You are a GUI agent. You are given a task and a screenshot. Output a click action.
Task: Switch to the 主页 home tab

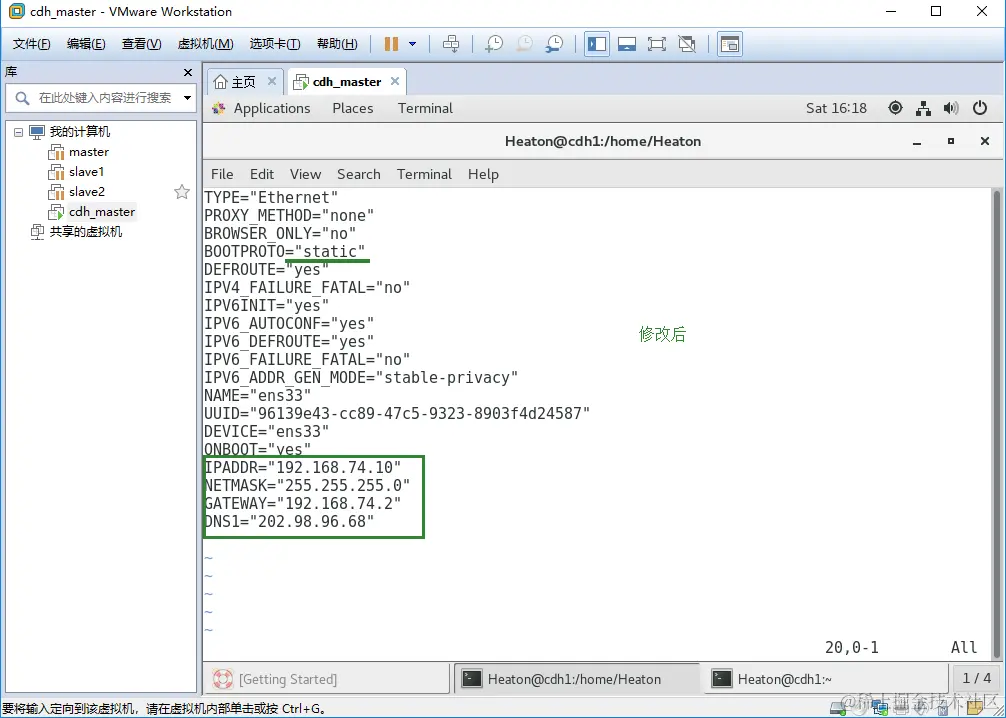235,81
